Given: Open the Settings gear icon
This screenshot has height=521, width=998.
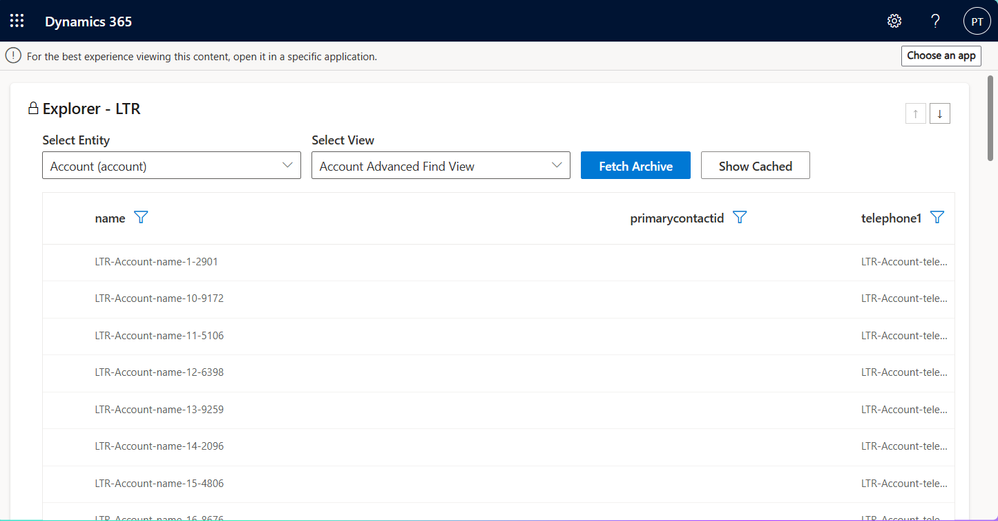Looking at the screenshot, I should coord(894,21).
